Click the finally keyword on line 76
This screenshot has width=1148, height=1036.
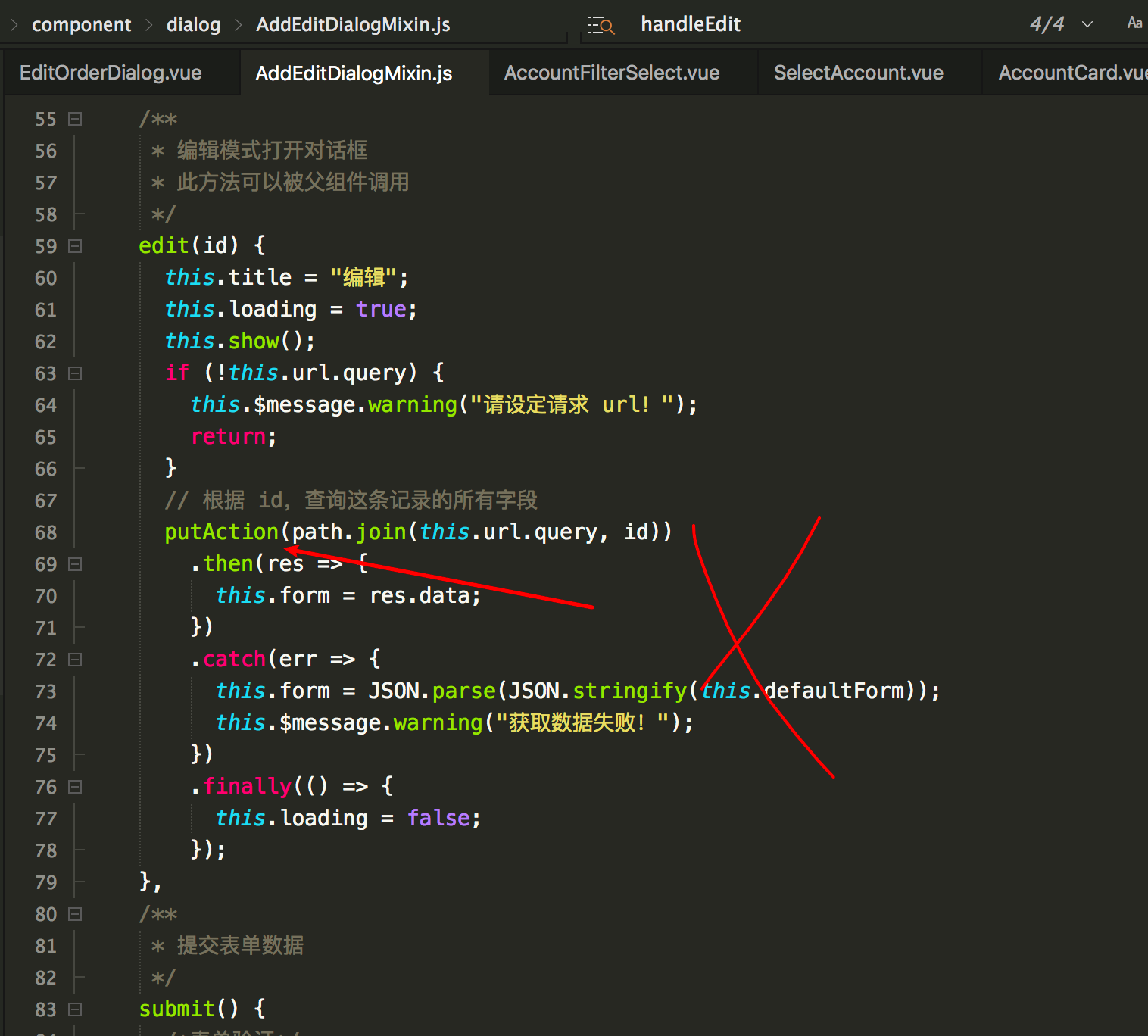point(248,786)
